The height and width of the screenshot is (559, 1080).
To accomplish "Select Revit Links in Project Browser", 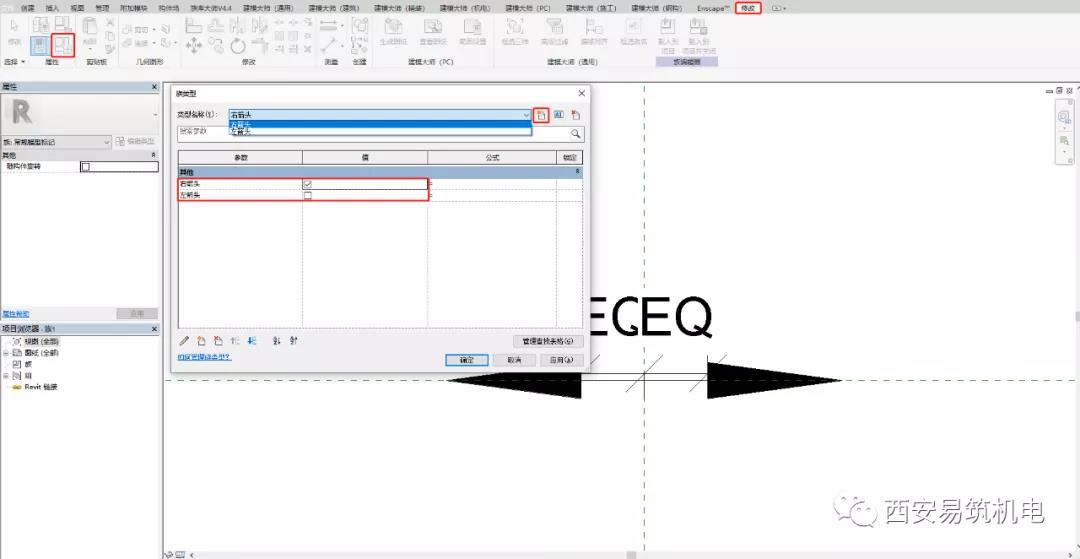I will coord(41,387).
